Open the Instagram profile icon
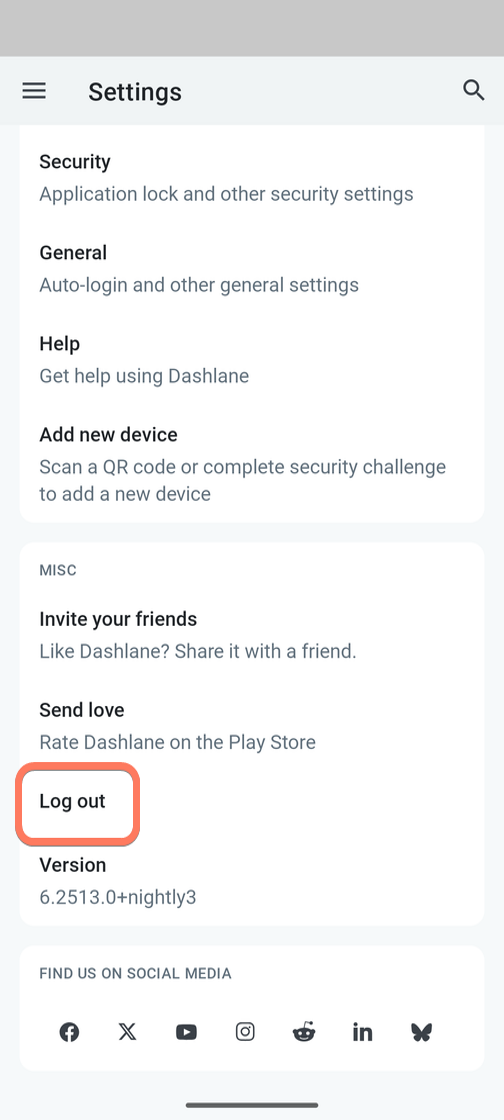504x1120 pixels. [245, 1032]
